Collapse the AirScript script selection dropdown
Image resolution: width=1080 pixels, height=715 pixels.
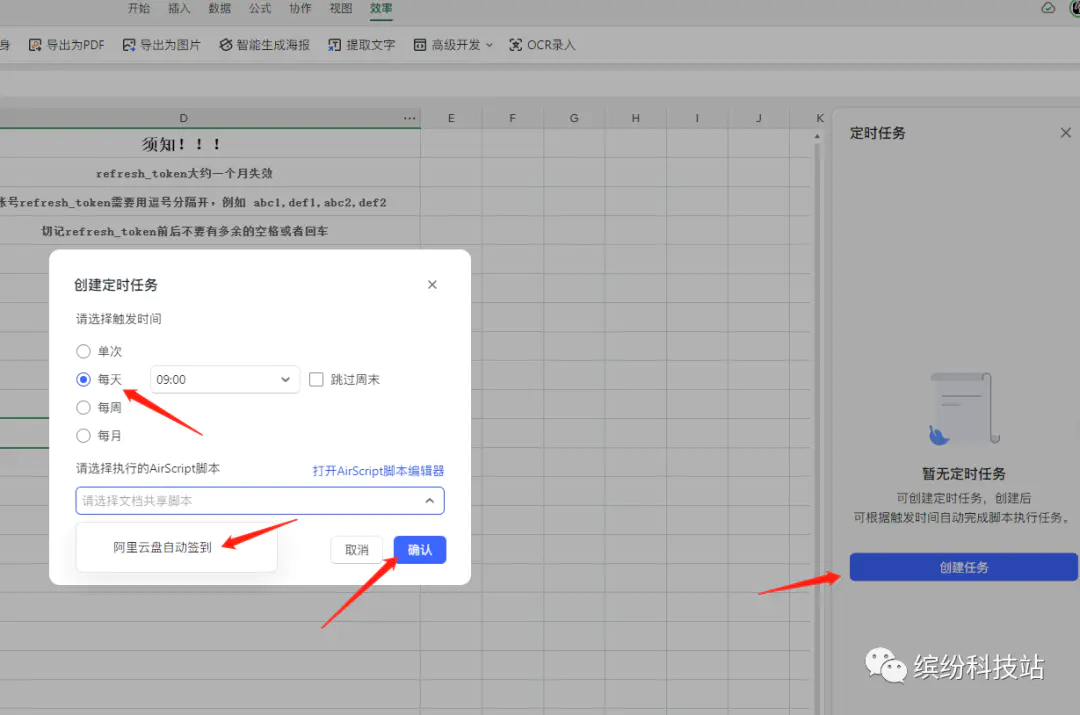429,501
